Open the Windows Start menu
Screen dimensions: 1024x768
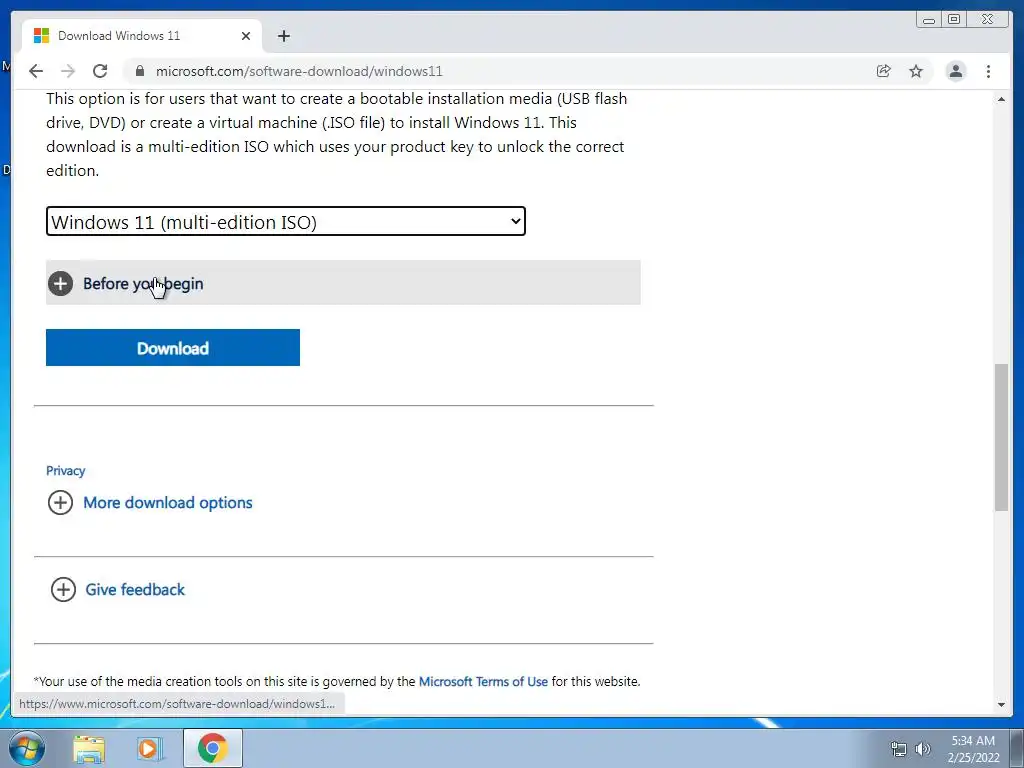(27, 748)
